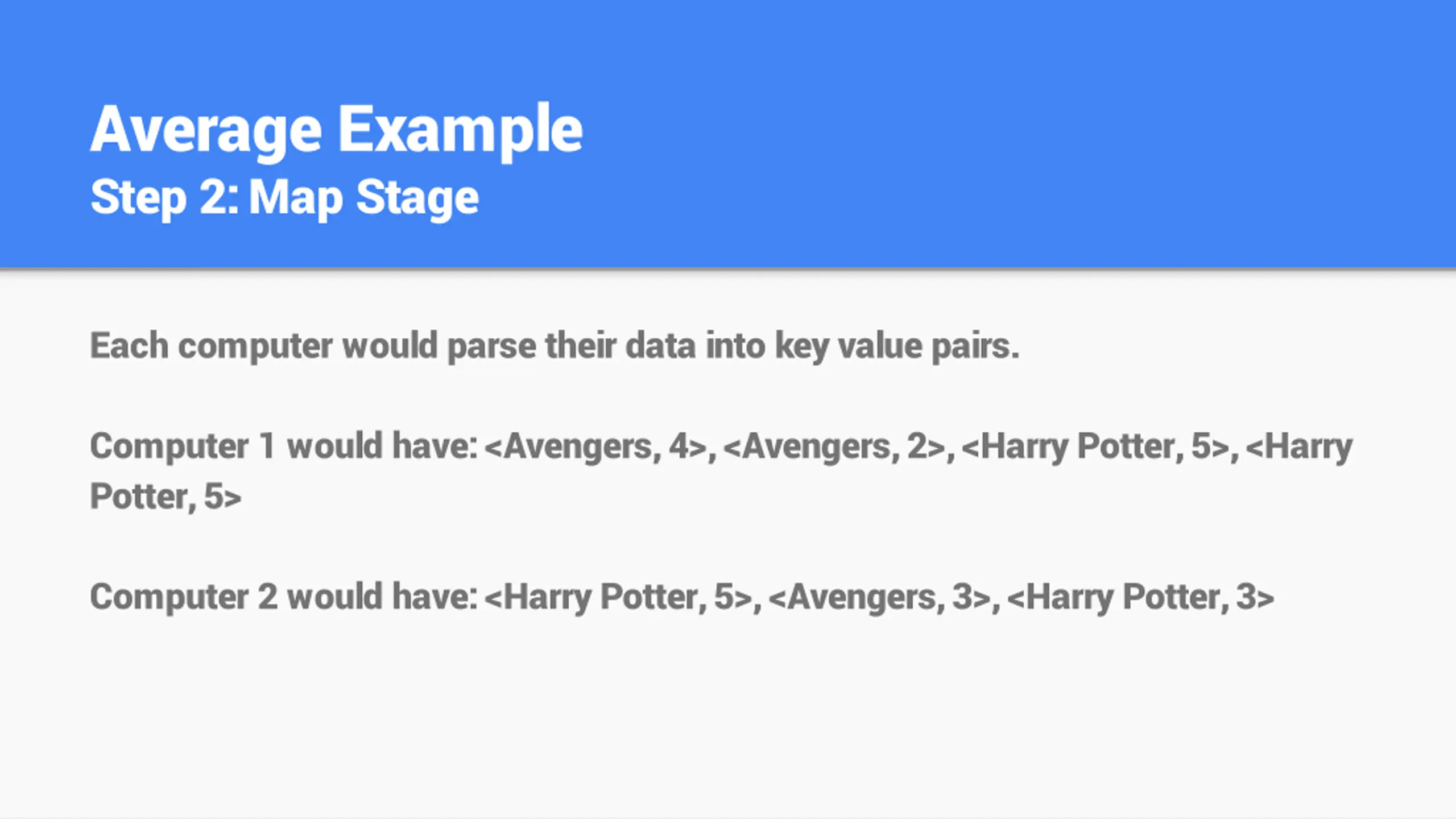Click the '<Avengers, 2>' pair
This screenshot has width=1456, height=819.
(834, 446)
